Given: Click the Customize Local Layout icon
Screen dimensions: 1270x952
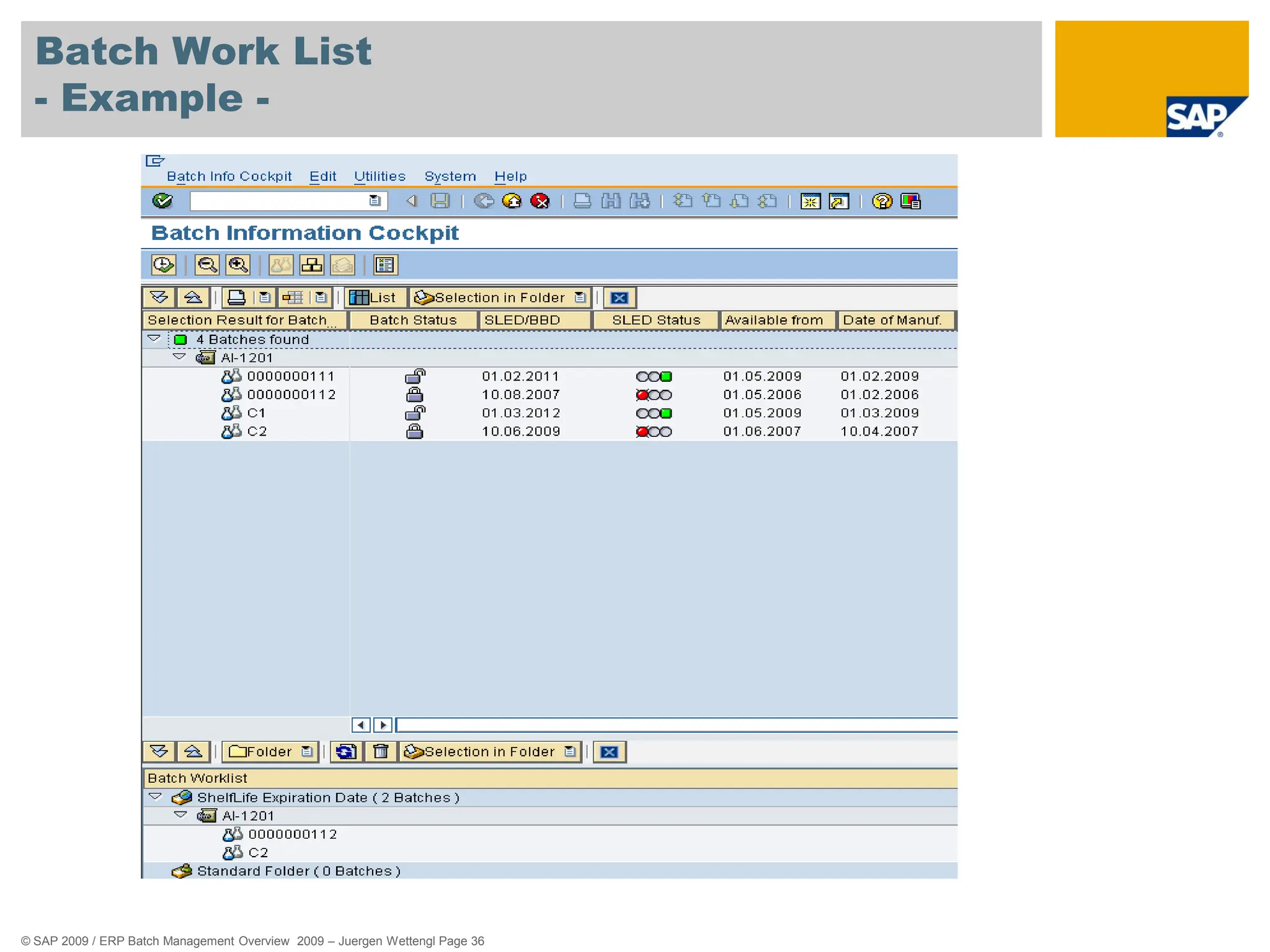Looking at the screenshot, I should click(910, 201).
